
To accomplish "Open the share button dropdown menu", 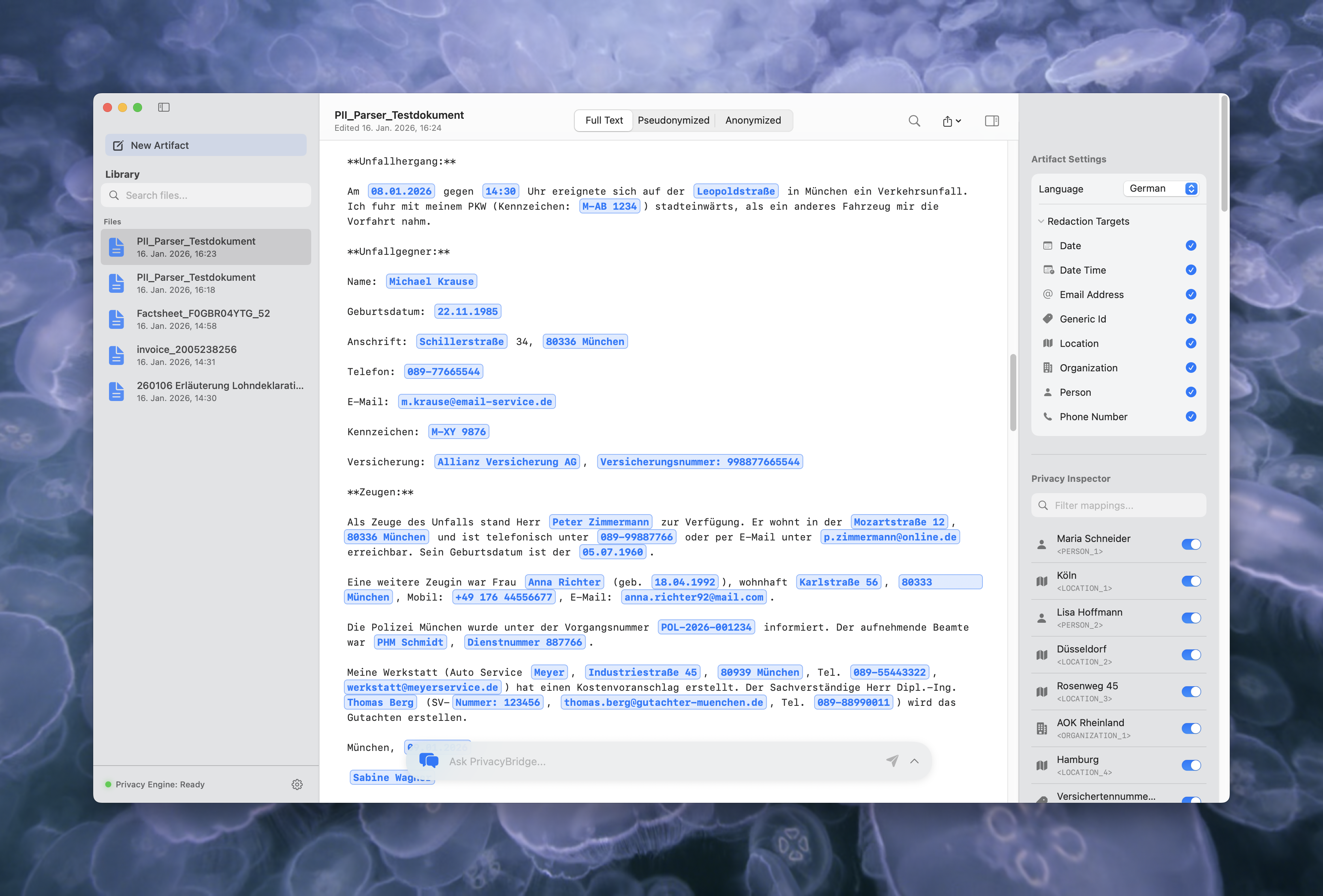I will pos(951,121).
